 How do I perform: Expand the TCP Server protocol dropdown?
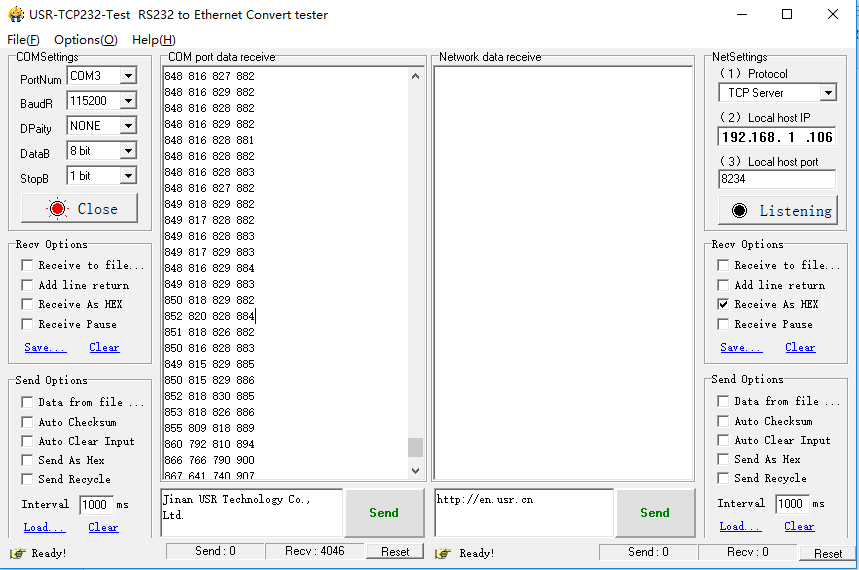click(x=828, y=93)
